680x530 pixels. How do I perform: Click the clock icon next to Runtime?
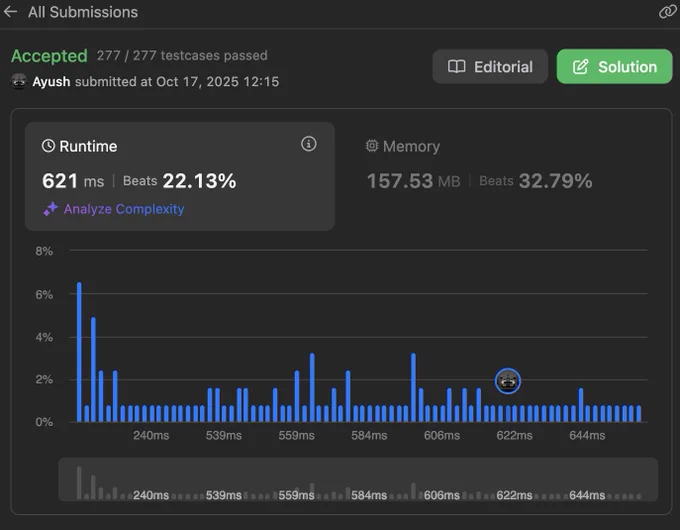click(x=48, y=146)
